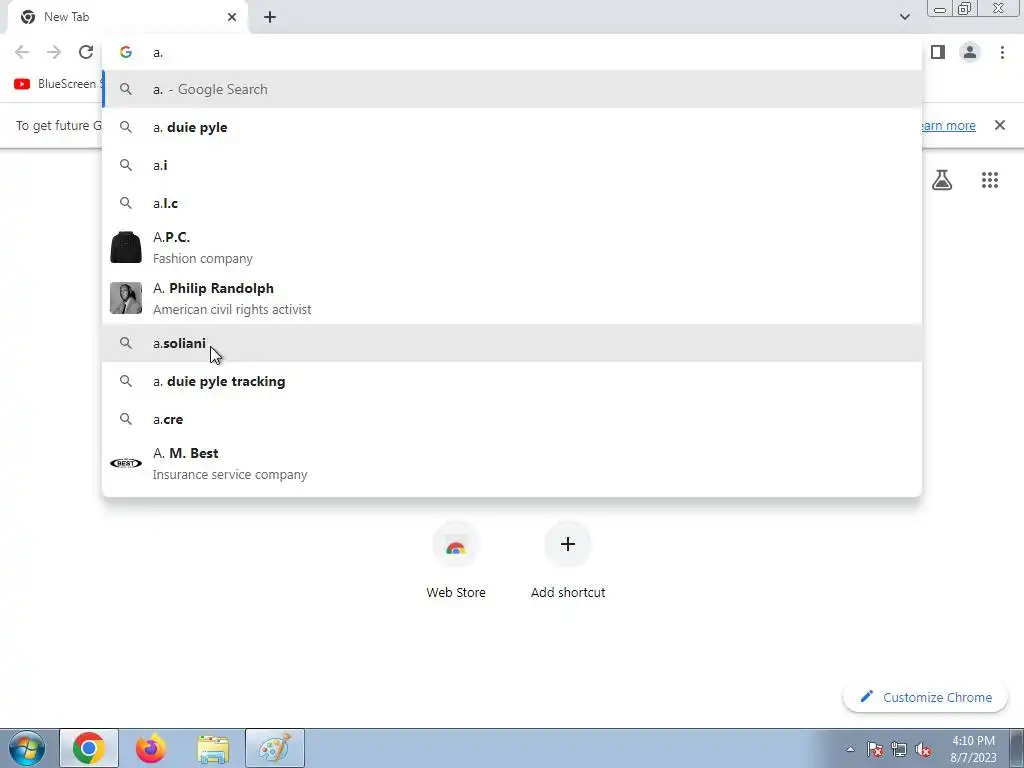Open the Web Store shortcut
Viewport: 1024px width, 768px height.
456,560
